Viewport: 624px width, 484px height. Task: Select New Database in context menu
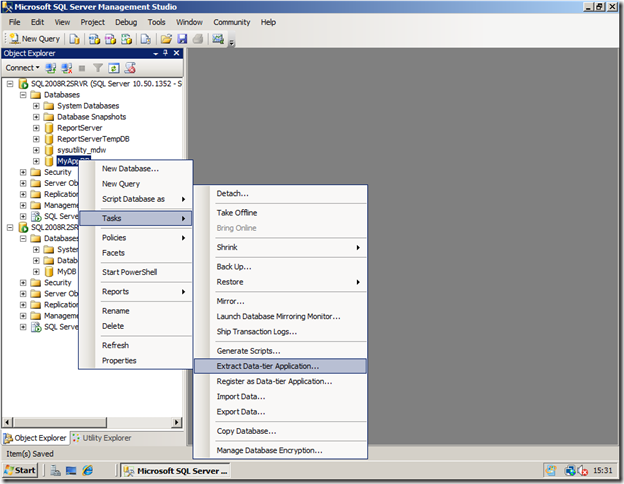pos(136,169)
